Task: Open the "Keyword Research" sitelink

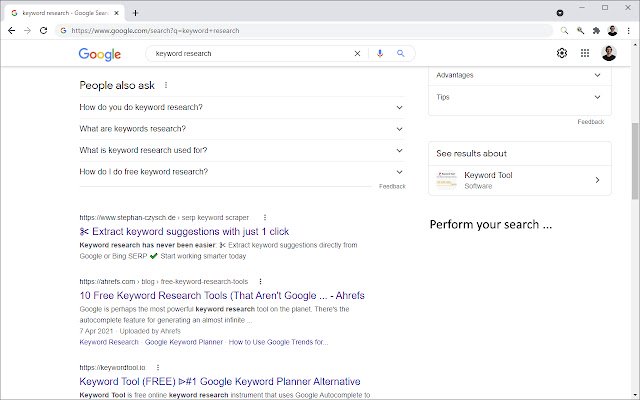Action: tap(109, 342)
